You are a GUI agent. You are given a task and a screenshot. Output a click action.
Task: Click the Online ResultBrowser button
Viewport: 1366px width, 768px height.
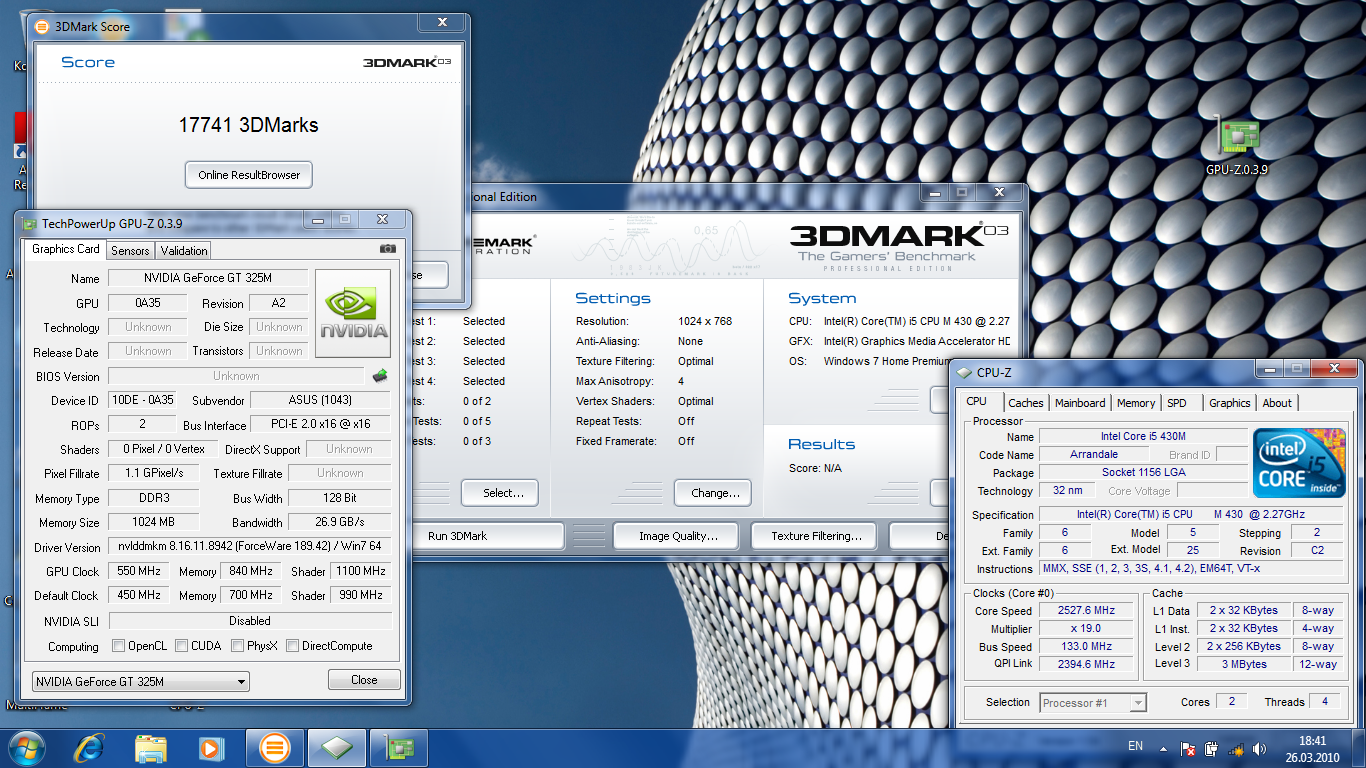point(249,175)
